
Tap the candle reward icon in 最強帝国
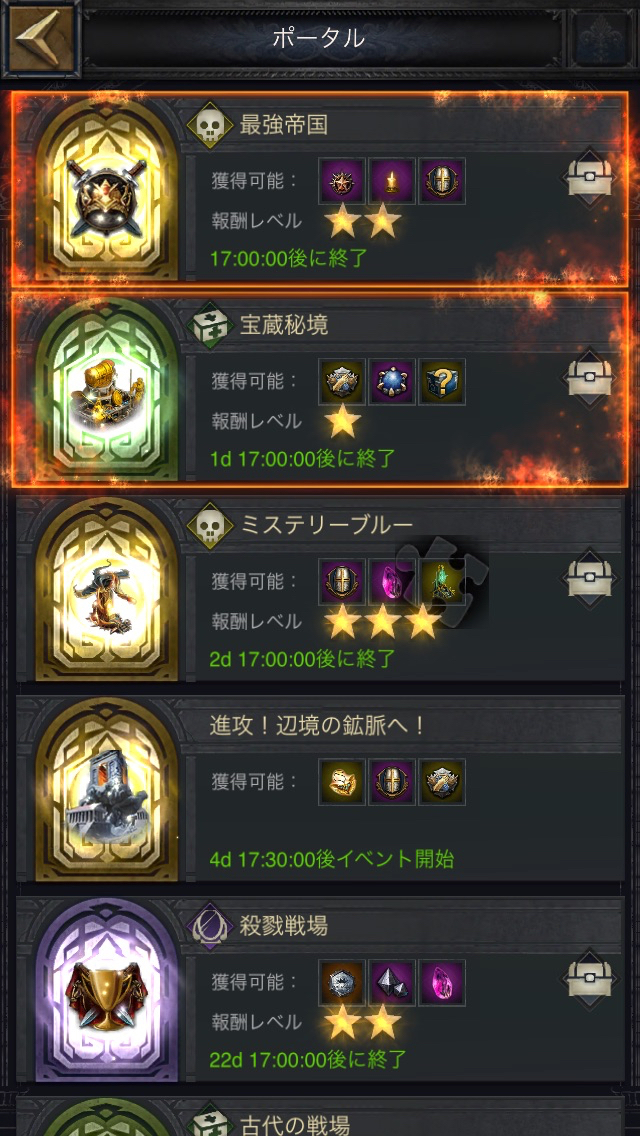392,181
